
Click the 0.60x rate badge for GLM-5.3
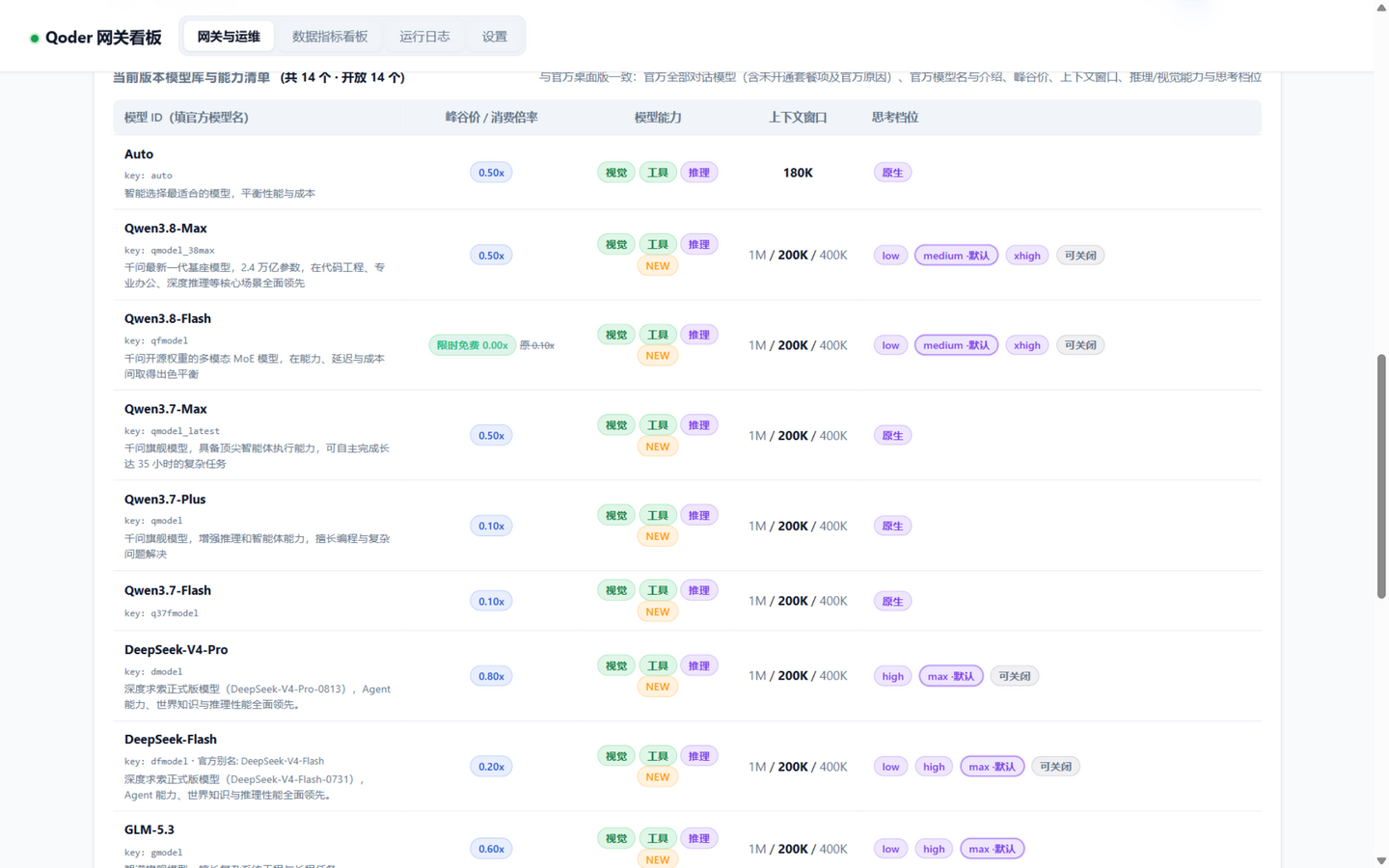click(x=491, y=849)
